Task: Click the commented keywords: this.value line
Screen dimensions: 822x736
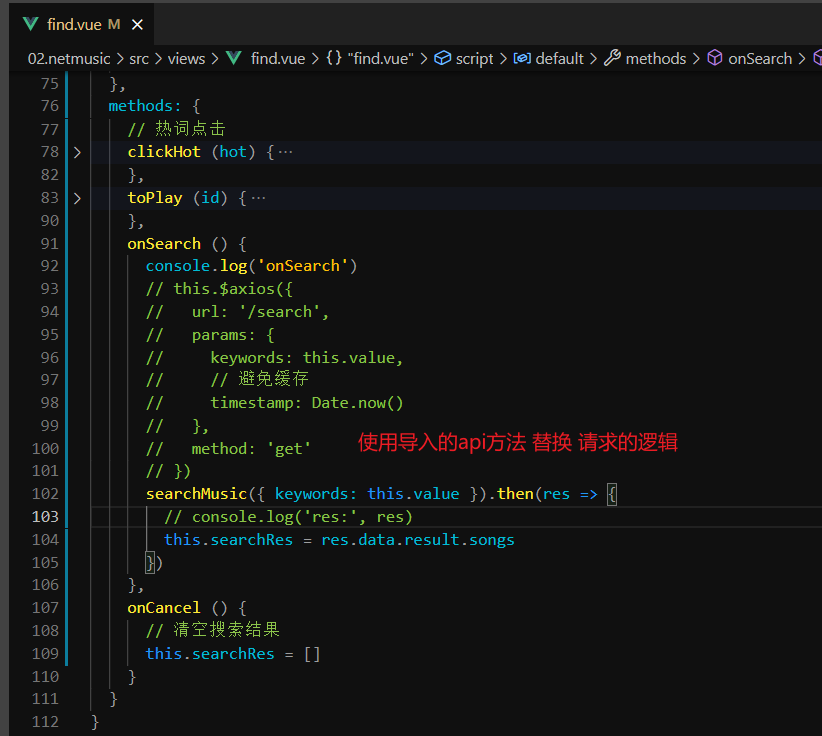Action: click(274, 358)
